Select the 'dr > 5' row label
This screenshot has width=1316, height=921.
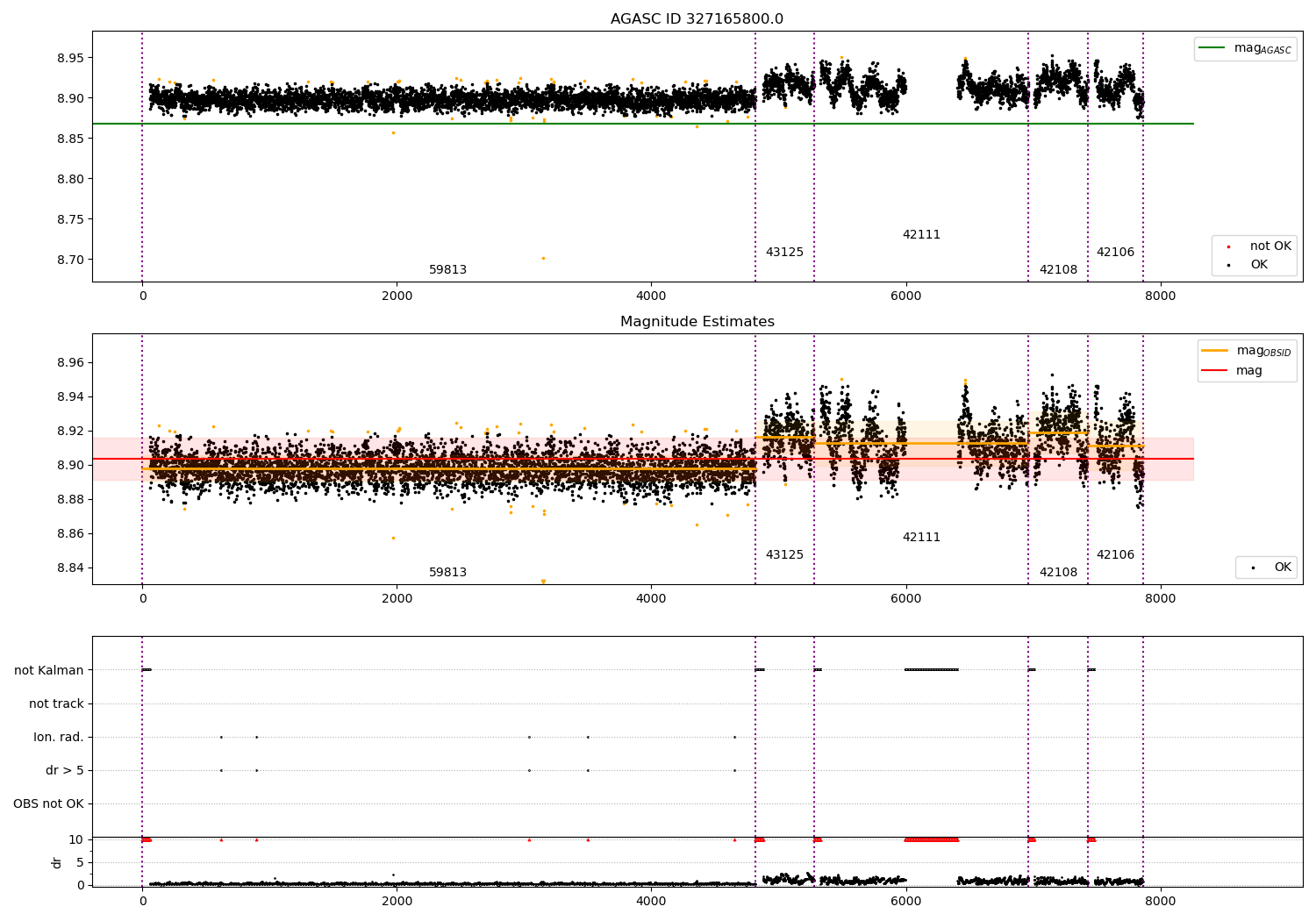tap(65, 770)
